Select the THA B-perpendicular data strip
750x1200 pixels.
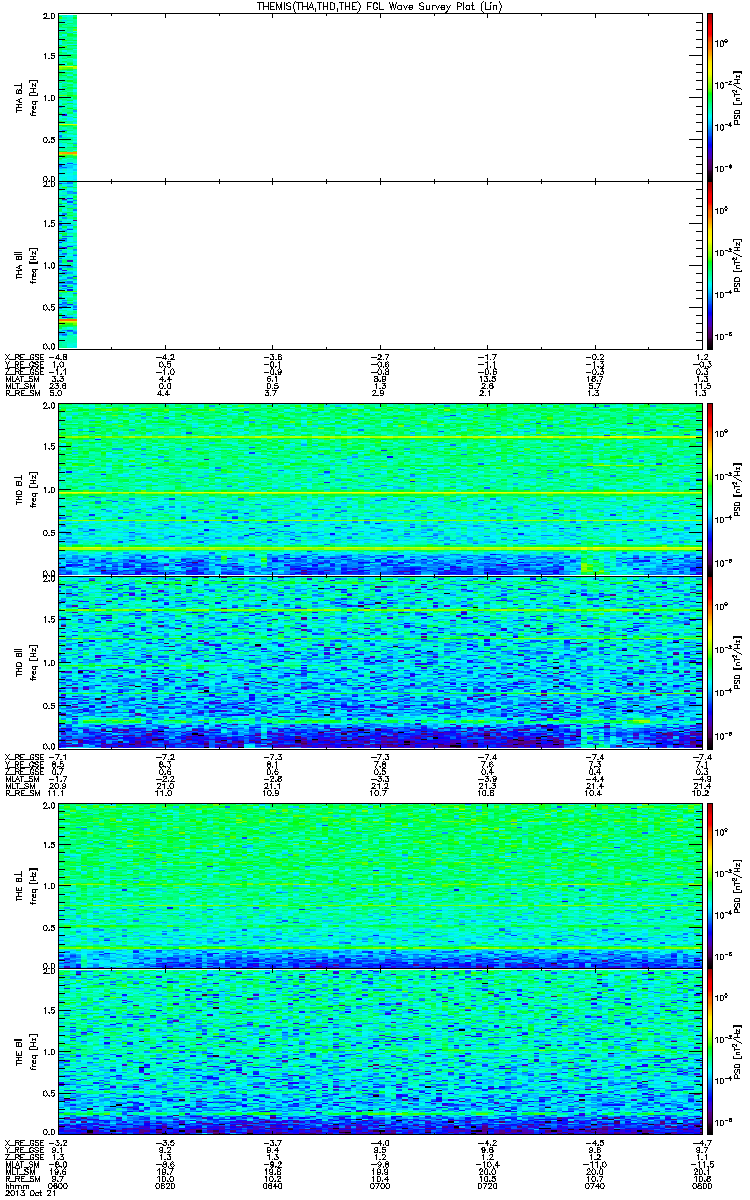(68, 98)
